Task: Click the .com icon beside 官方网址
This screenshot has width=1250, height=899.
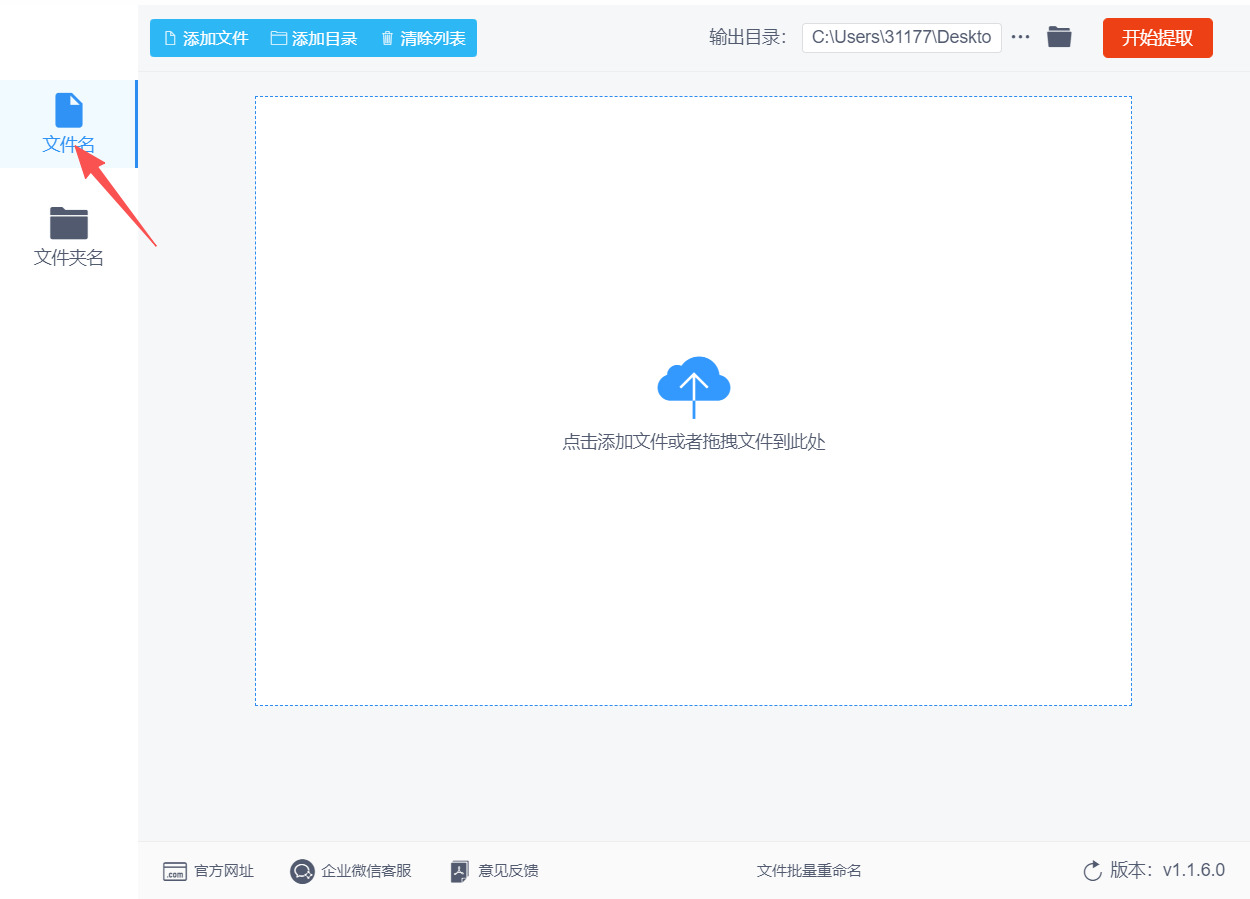Action: pos(174,871)
